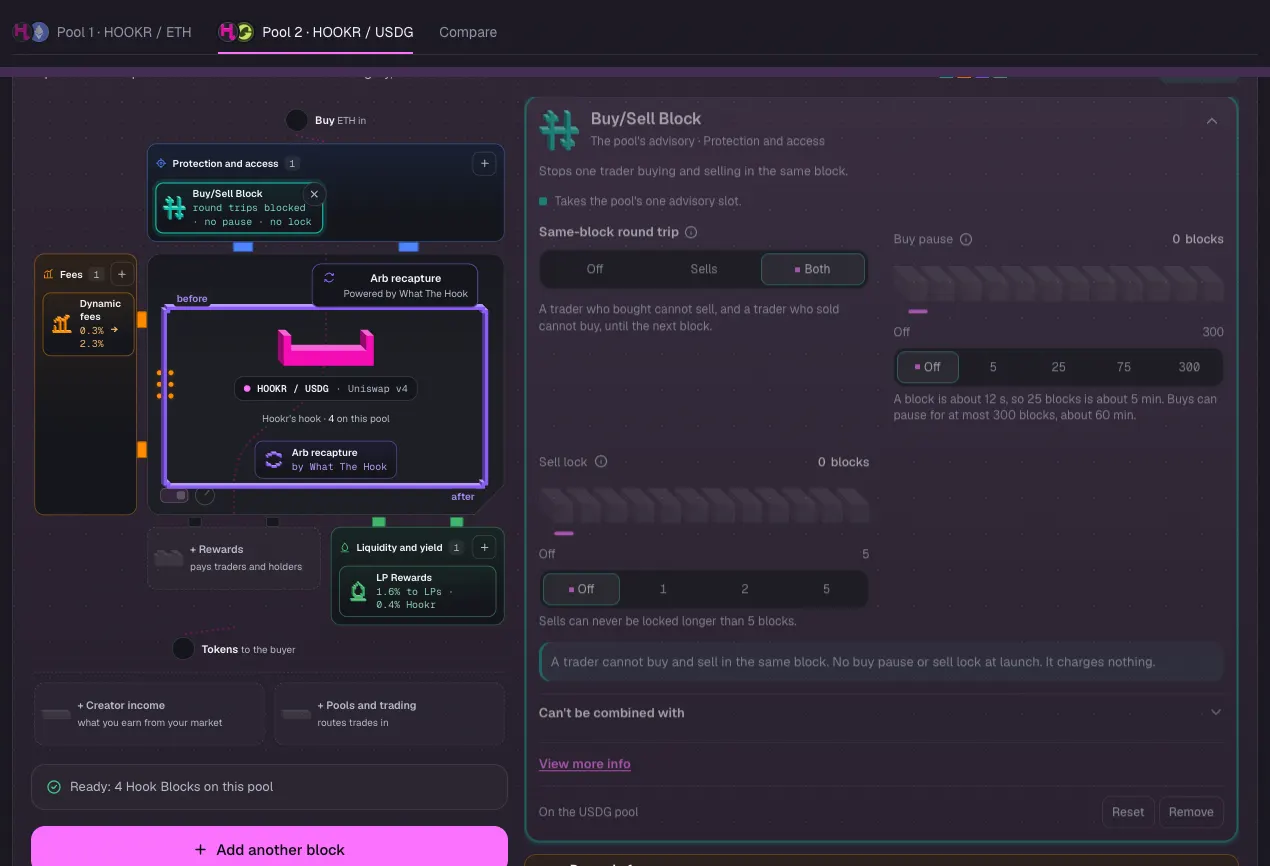
Task: Click the Buy/Sell Block hash icon in the canvas
Action: tap(174, 208)
